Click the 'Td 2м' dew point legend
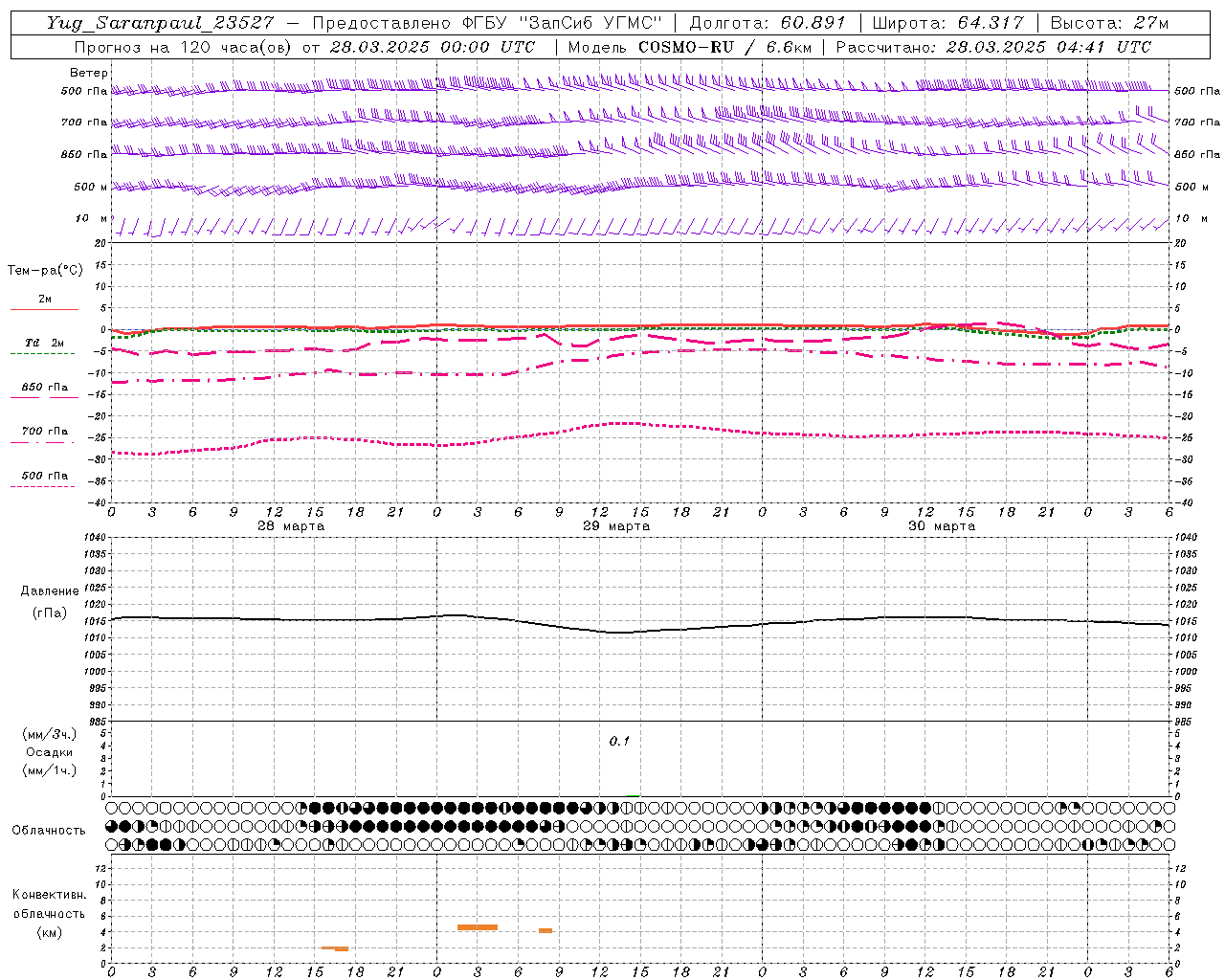The height and width of the screenshot is (980, 1225). point(45,343)
